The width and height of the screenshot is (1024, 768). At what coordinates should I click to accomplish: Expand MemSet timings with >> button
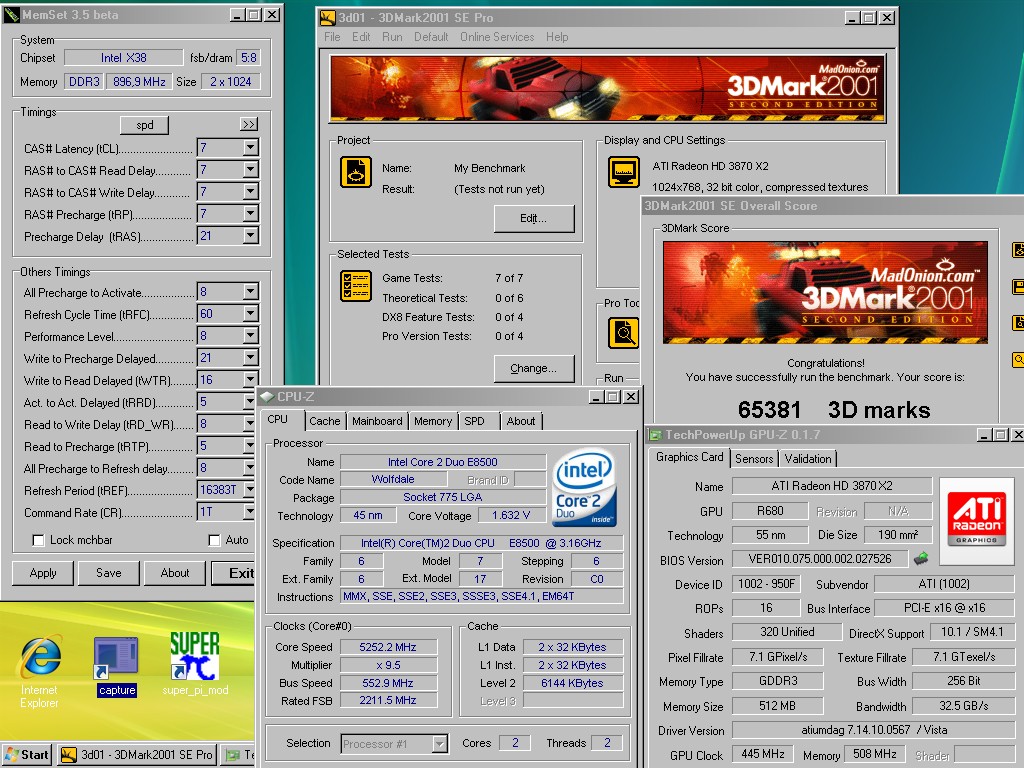(x=249, y=124)
